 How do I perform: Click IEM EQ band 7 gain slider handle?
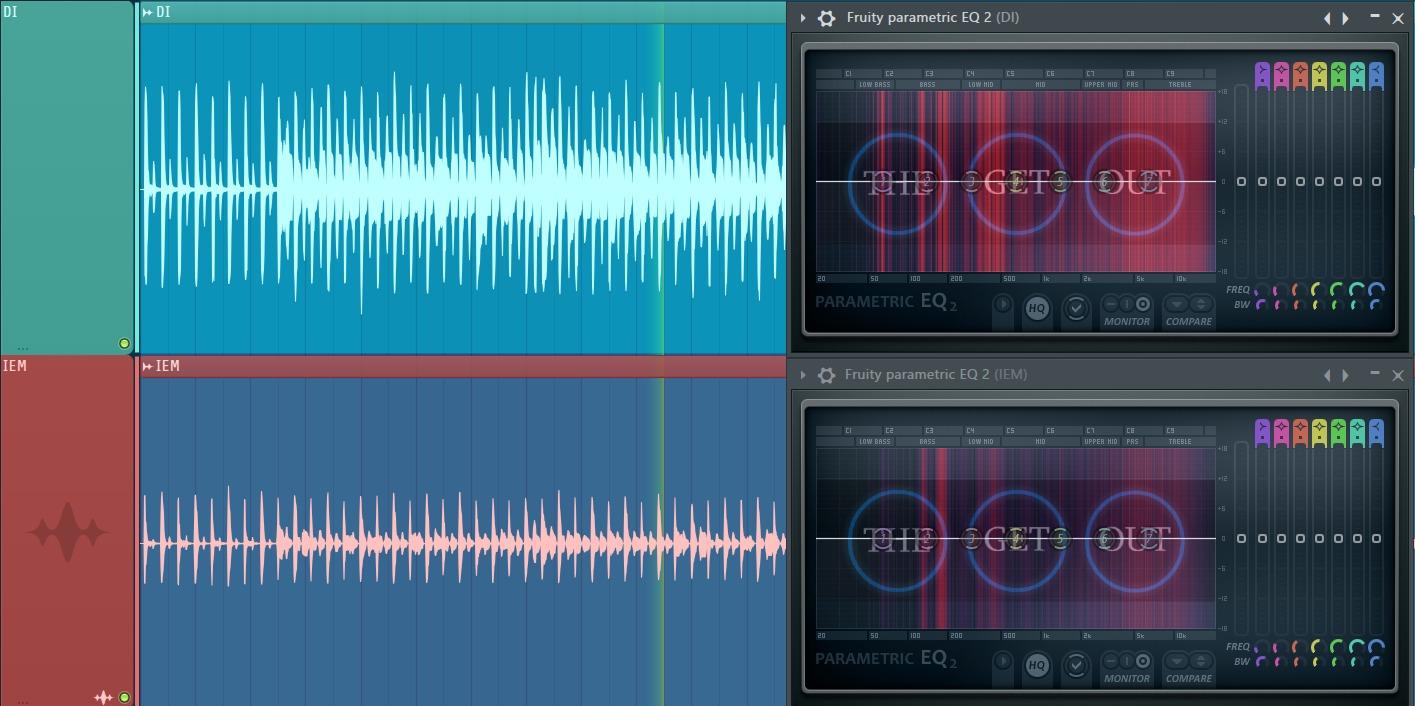[1376, 538]
